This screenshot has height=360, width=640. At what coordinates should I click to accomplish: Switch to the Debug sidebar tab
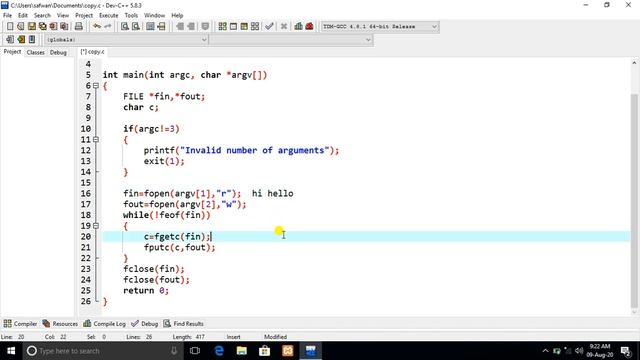58,52
